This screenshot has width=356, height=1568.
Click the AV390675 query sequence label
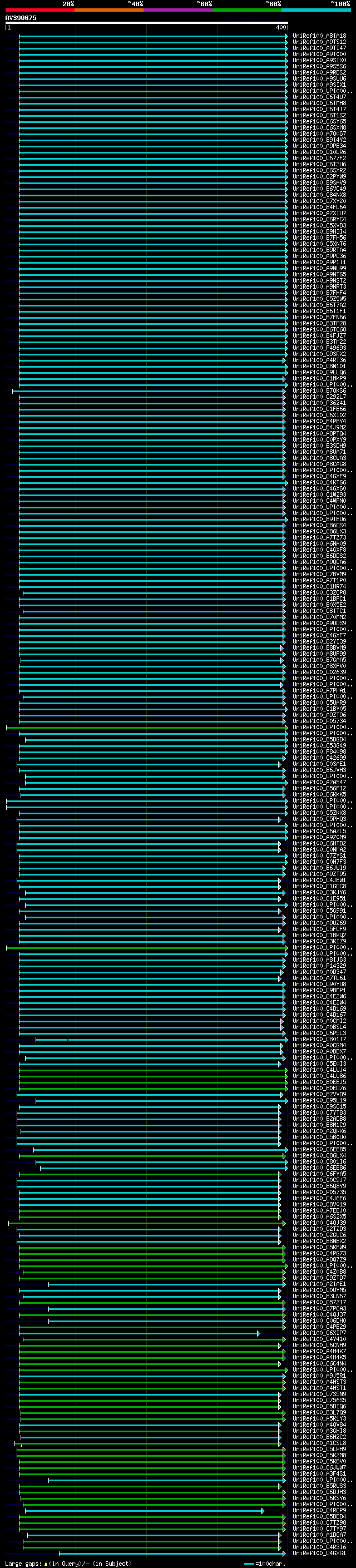click(x=21, y=18)
